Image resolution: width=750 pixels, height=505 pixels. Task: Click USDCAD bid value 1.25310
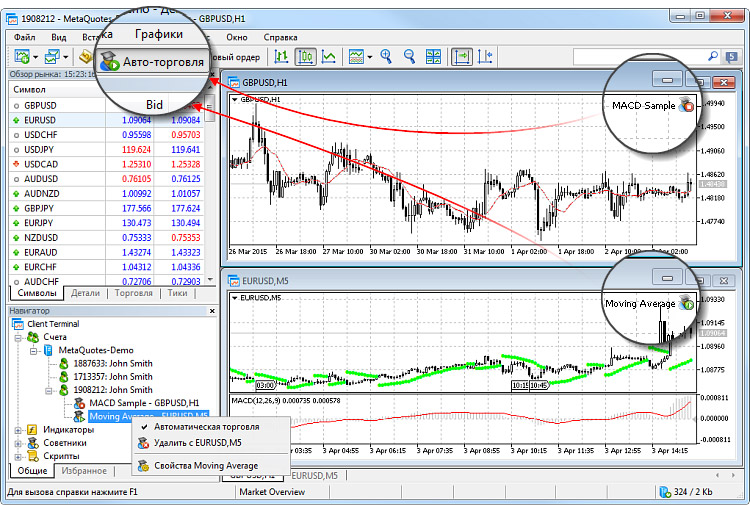coord(136,165)
